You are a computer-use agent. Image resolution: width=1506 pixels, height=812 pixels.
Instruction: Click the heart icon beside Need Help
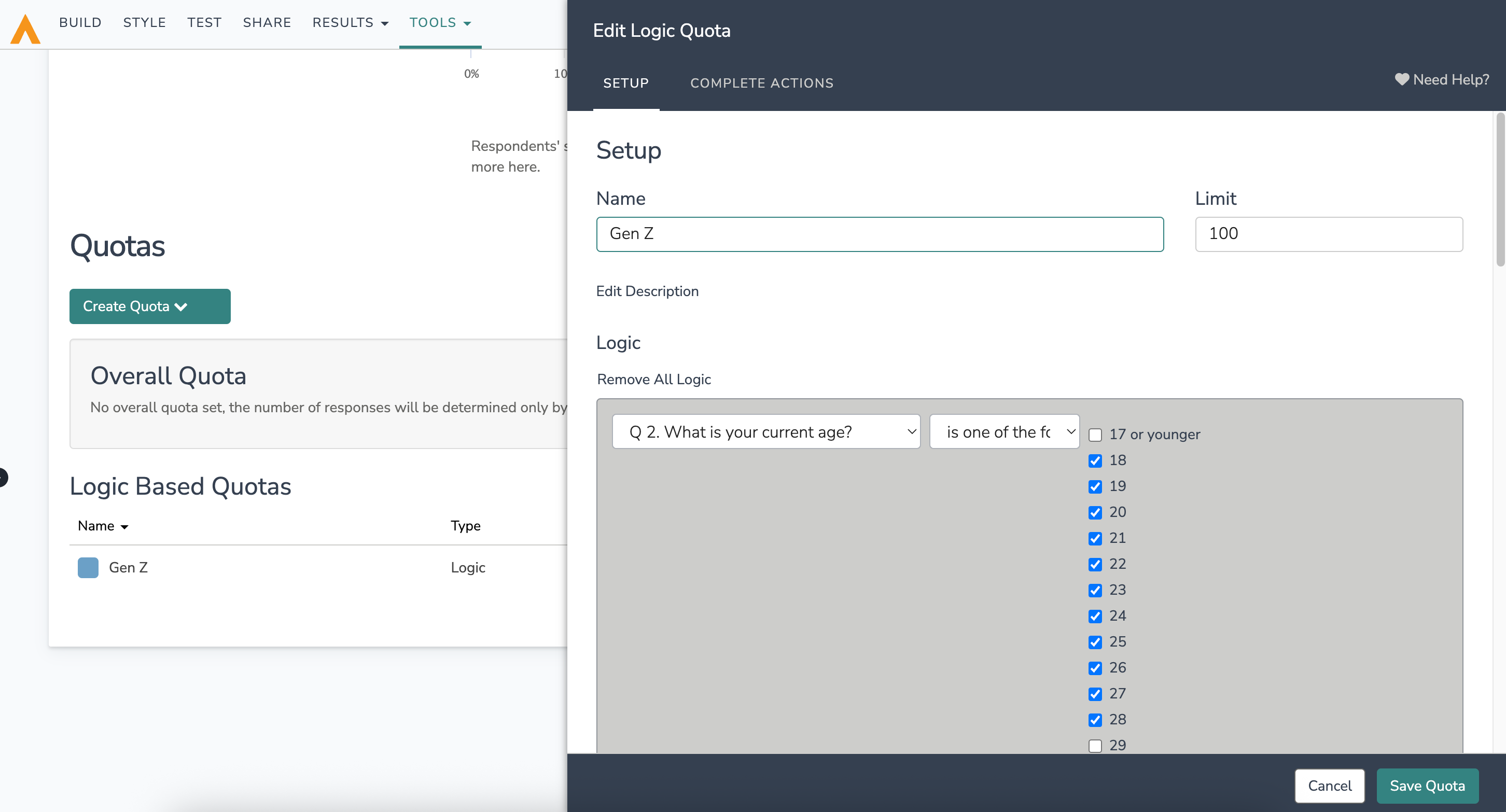coord(1401,79)
